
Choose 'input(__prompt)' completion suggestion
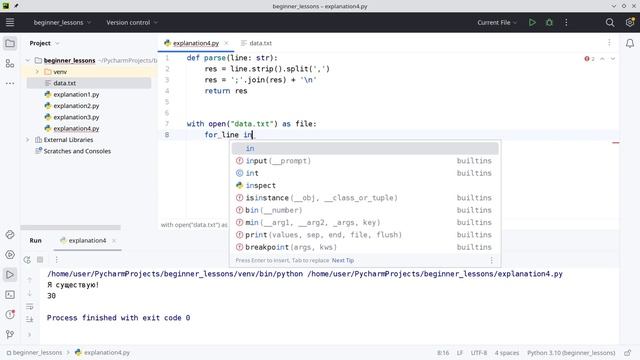365,161
